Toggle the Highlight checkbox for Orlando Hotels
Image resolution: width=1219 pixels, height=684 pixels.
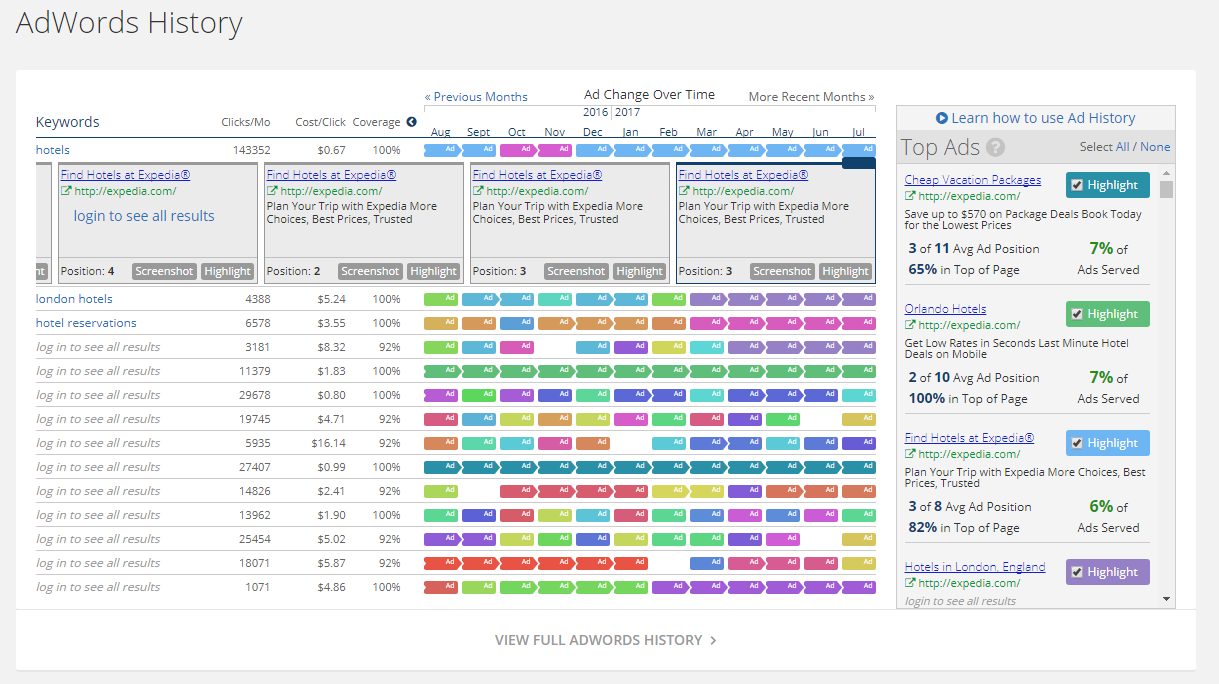(1077, 314)
